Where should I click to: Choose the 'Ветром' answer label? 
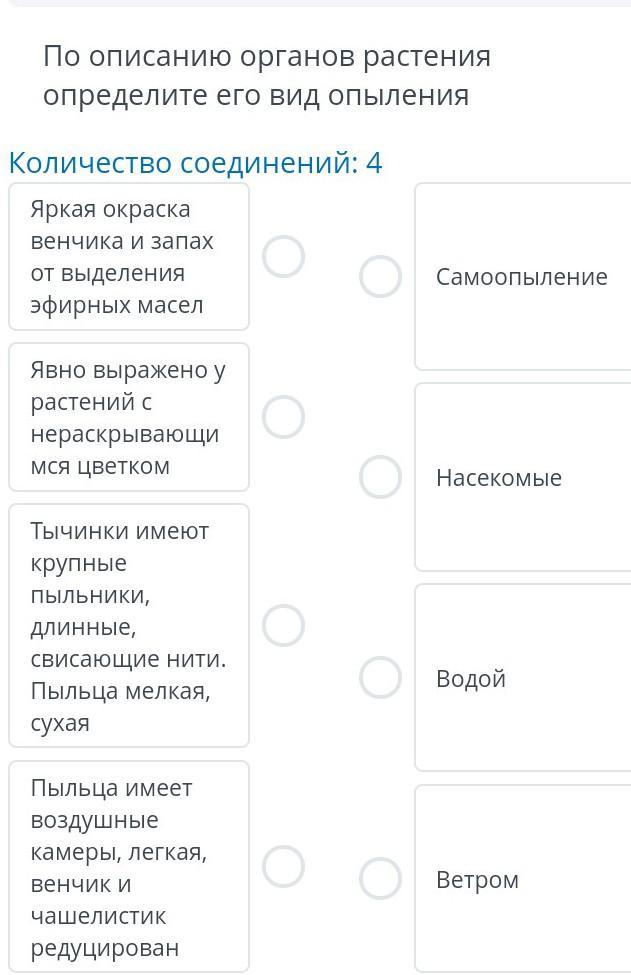477,880
